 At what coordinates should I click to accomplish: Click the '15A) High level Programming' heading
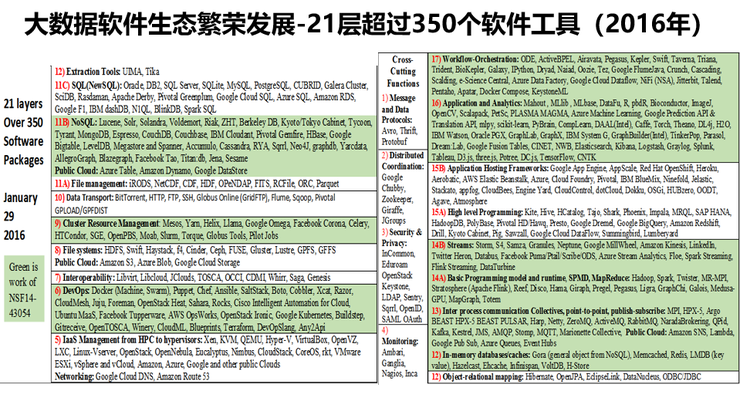[477, 212]
